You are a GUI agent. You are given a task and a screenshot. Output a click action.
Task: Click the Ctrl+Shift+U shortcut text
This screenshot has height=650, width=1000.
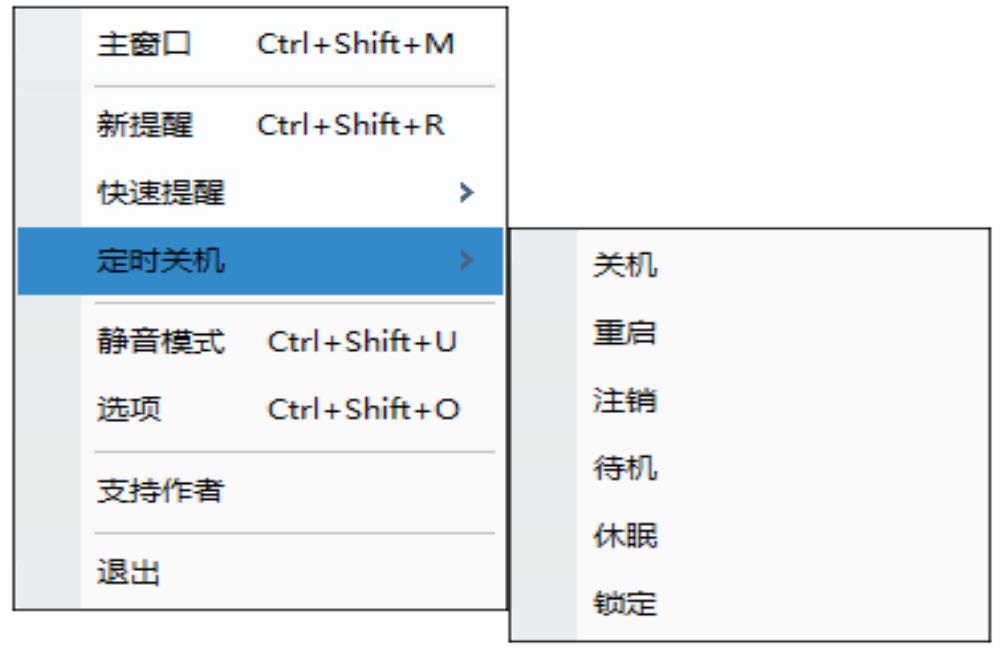[x=362, y=342]
